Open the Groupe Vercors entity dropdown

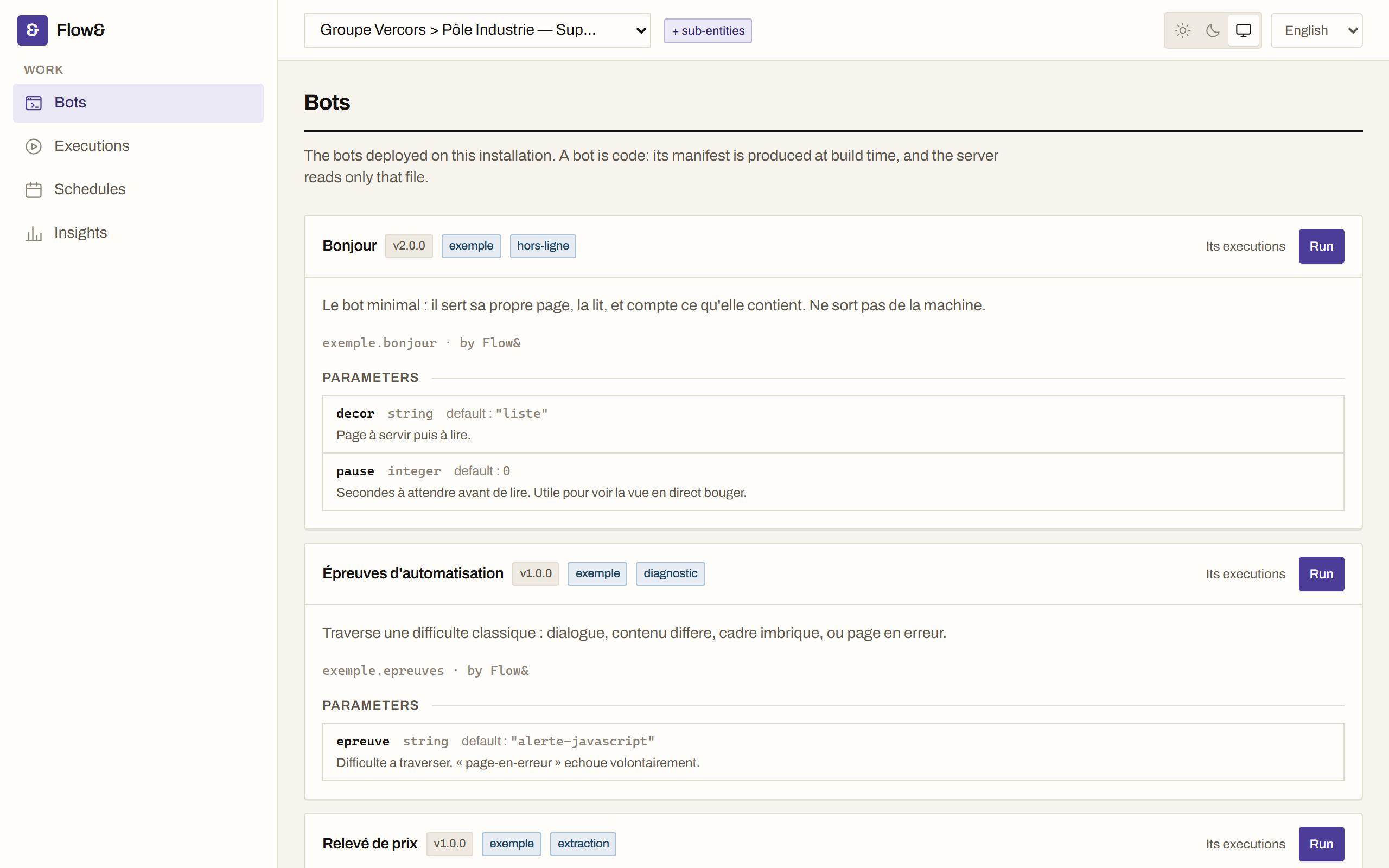coord(477,30)
